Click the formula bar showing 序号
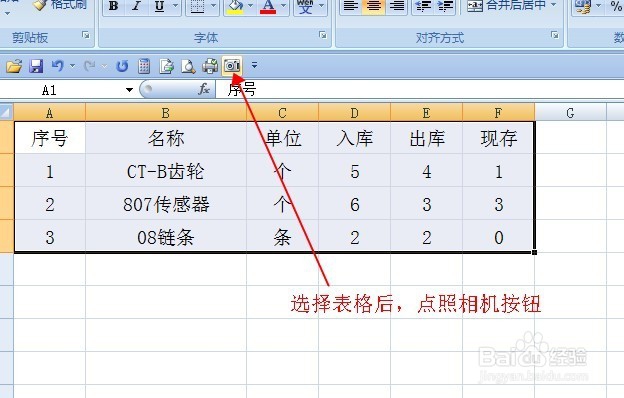Viewport: 624px width, 398px height. [420, 90]
